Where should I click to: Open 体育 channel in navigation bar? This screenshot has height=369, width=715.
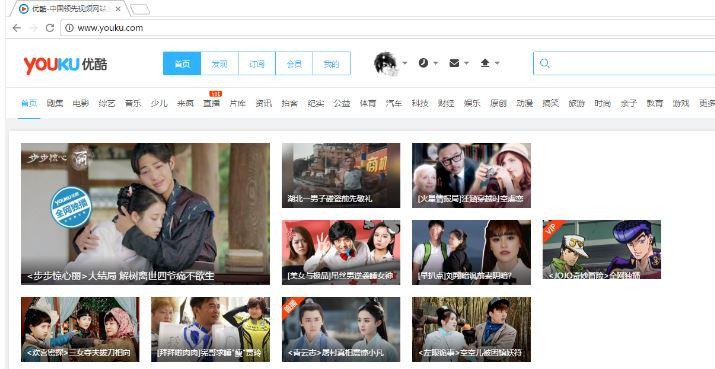tap(368, 104)
